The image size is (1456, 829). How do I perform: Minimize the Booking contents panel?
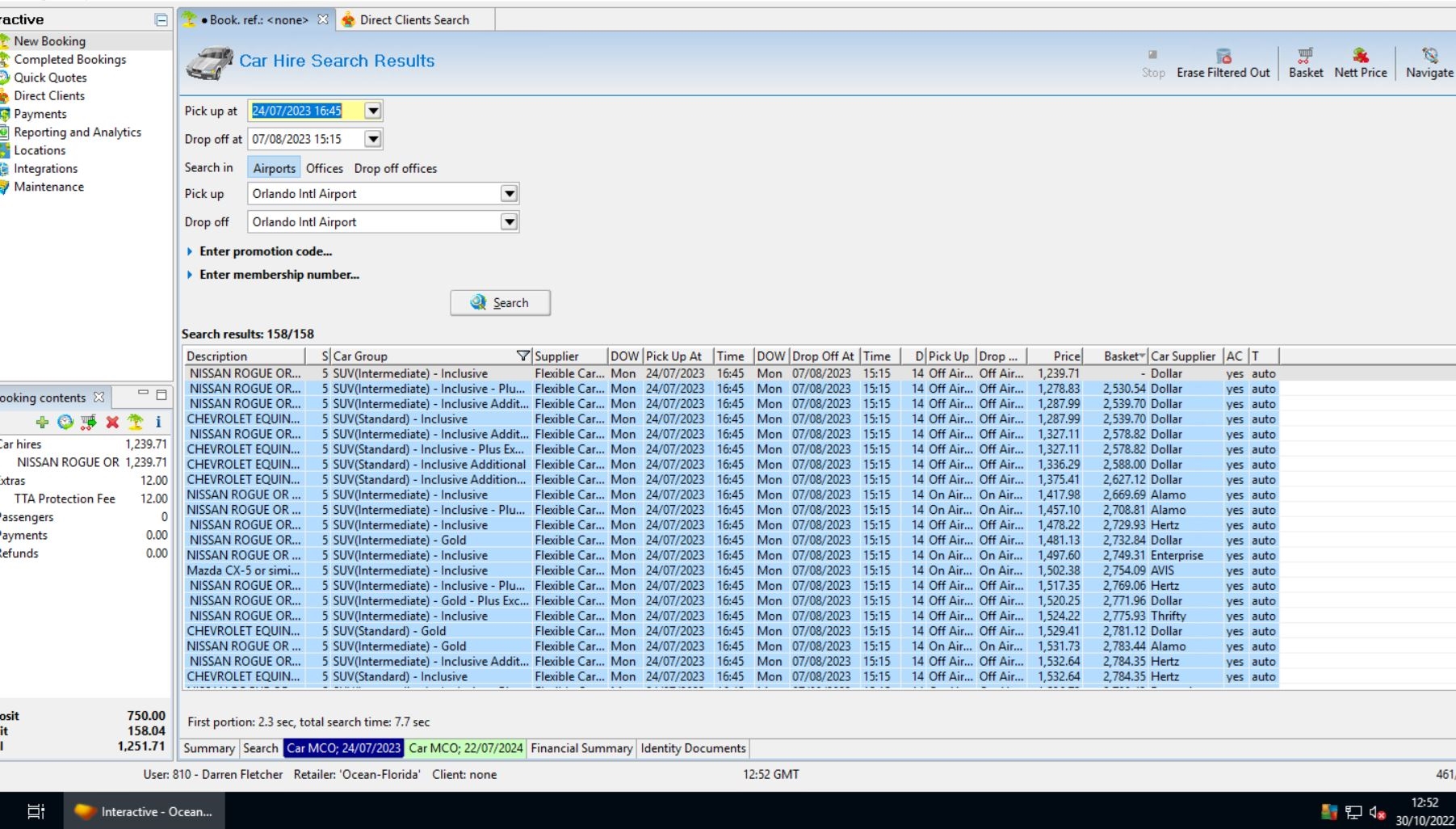click(x=143, y=393)
